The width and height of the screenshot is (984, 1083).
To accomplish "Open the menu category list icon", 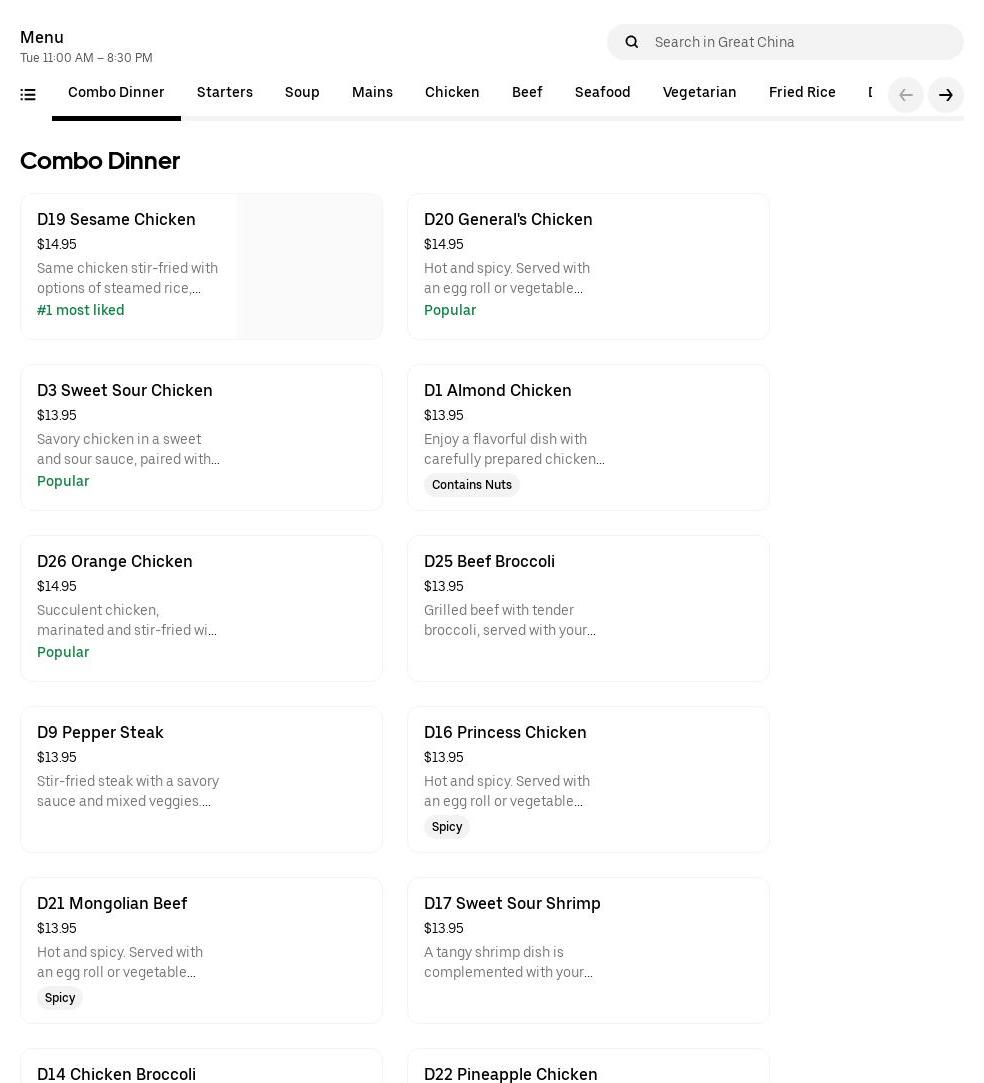I will tap(28, 95).
